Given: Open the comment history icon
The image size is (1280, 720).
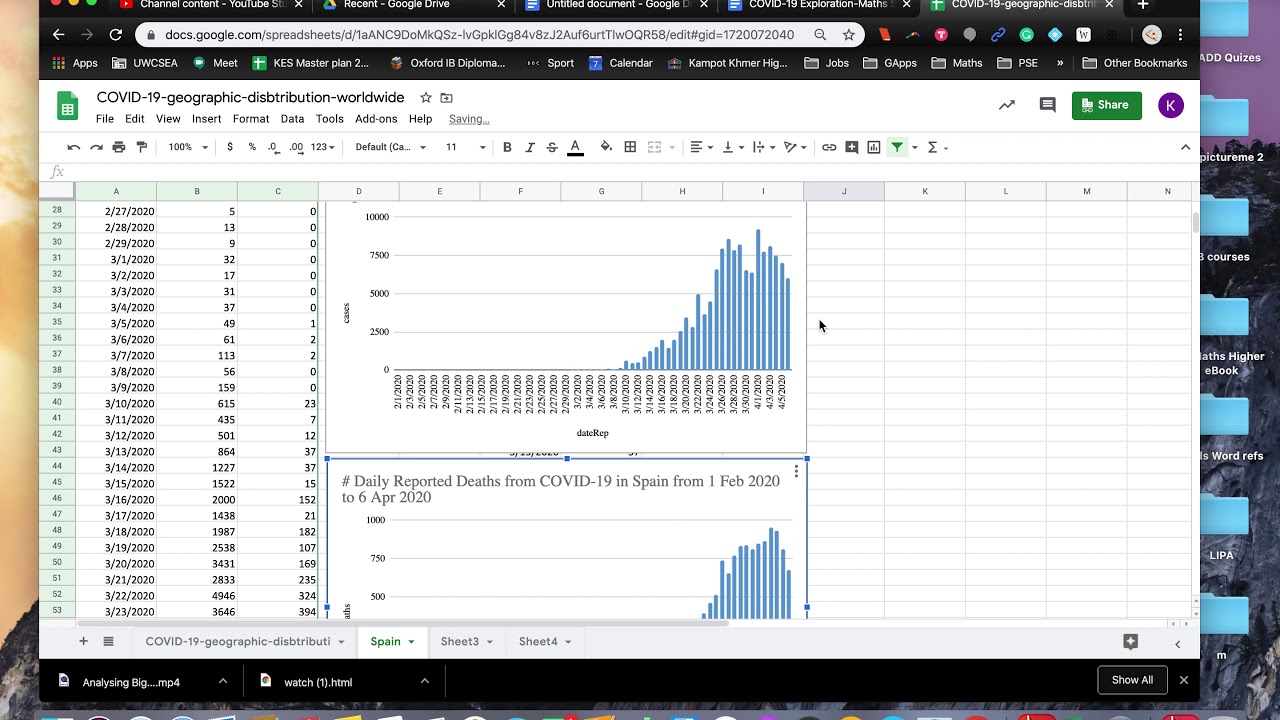Looking at the screenshot, I should (1047, 105).
